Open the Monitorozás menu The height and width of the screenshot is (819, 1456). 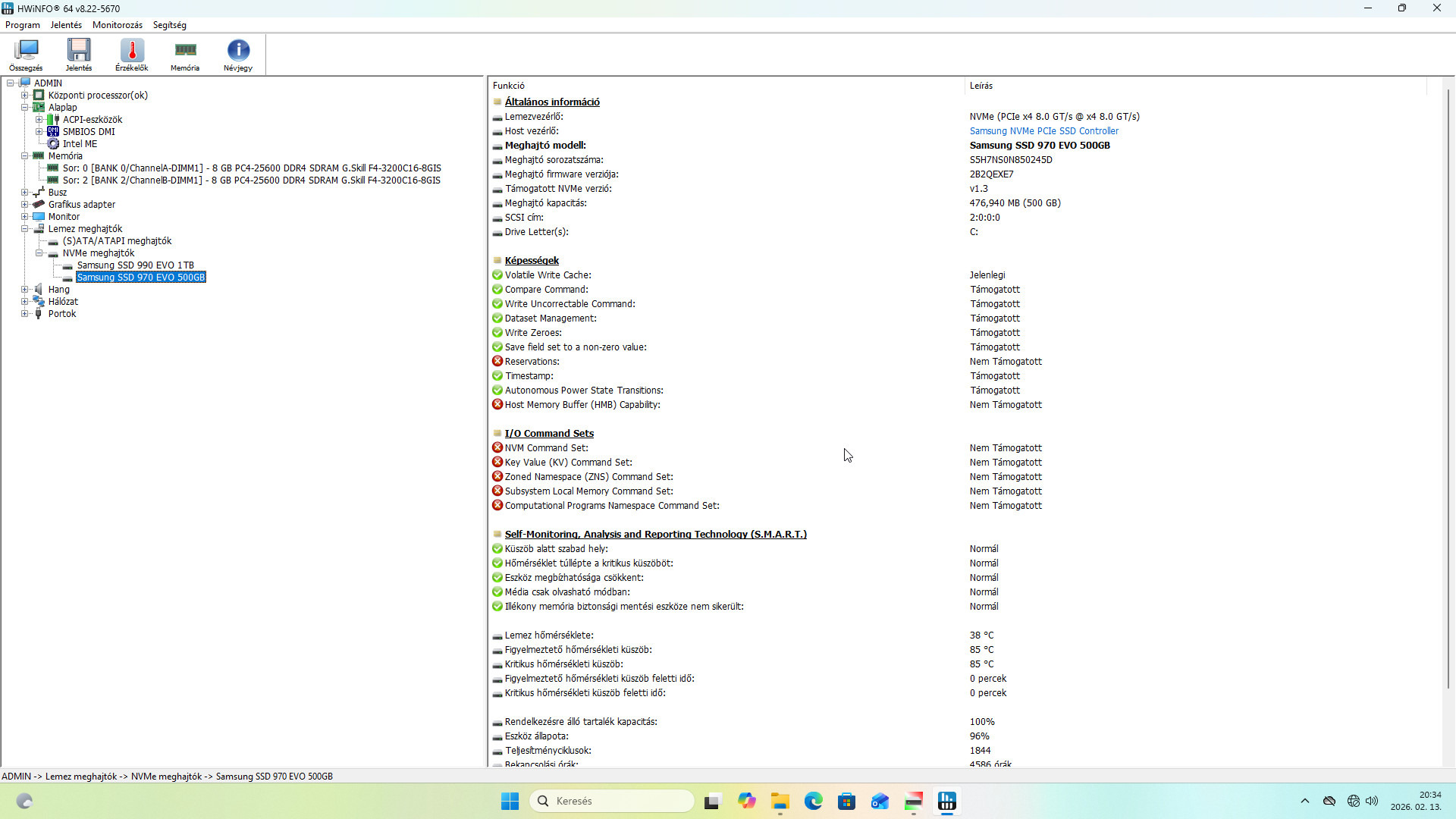117,25
